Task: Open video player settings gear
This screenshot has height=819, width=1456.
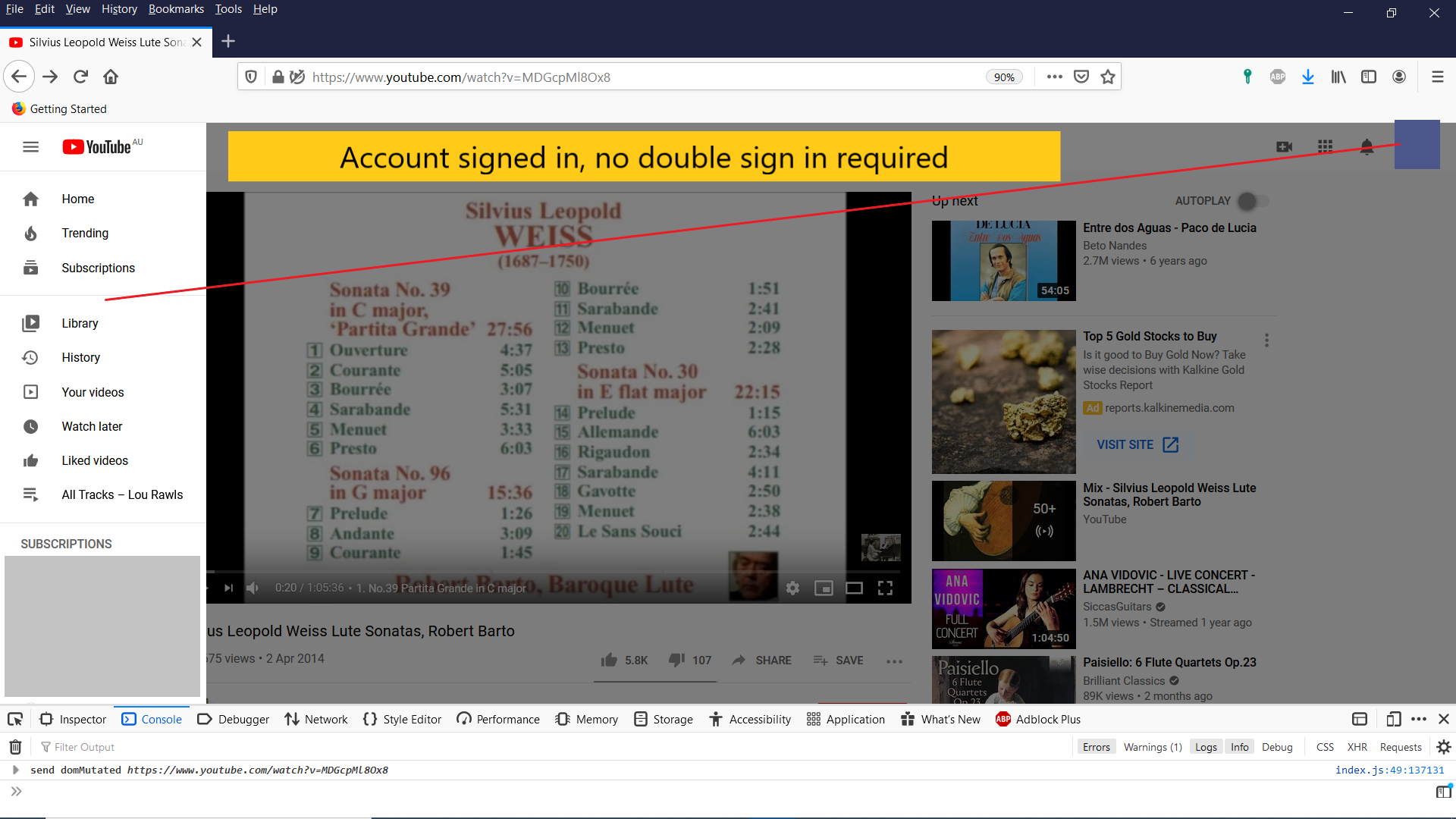Action: coord(792,588)
